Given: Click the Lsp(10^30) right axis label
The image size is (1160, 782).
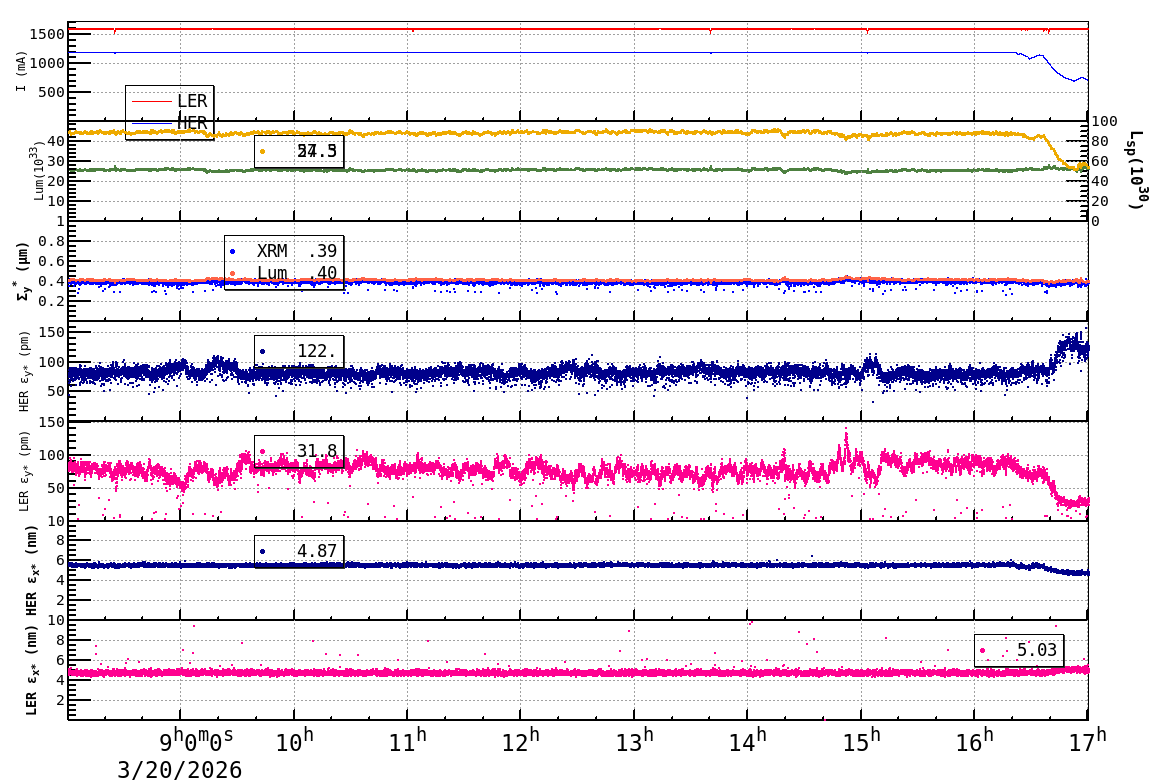Looking at the screenshot, I should (1137, 170).
